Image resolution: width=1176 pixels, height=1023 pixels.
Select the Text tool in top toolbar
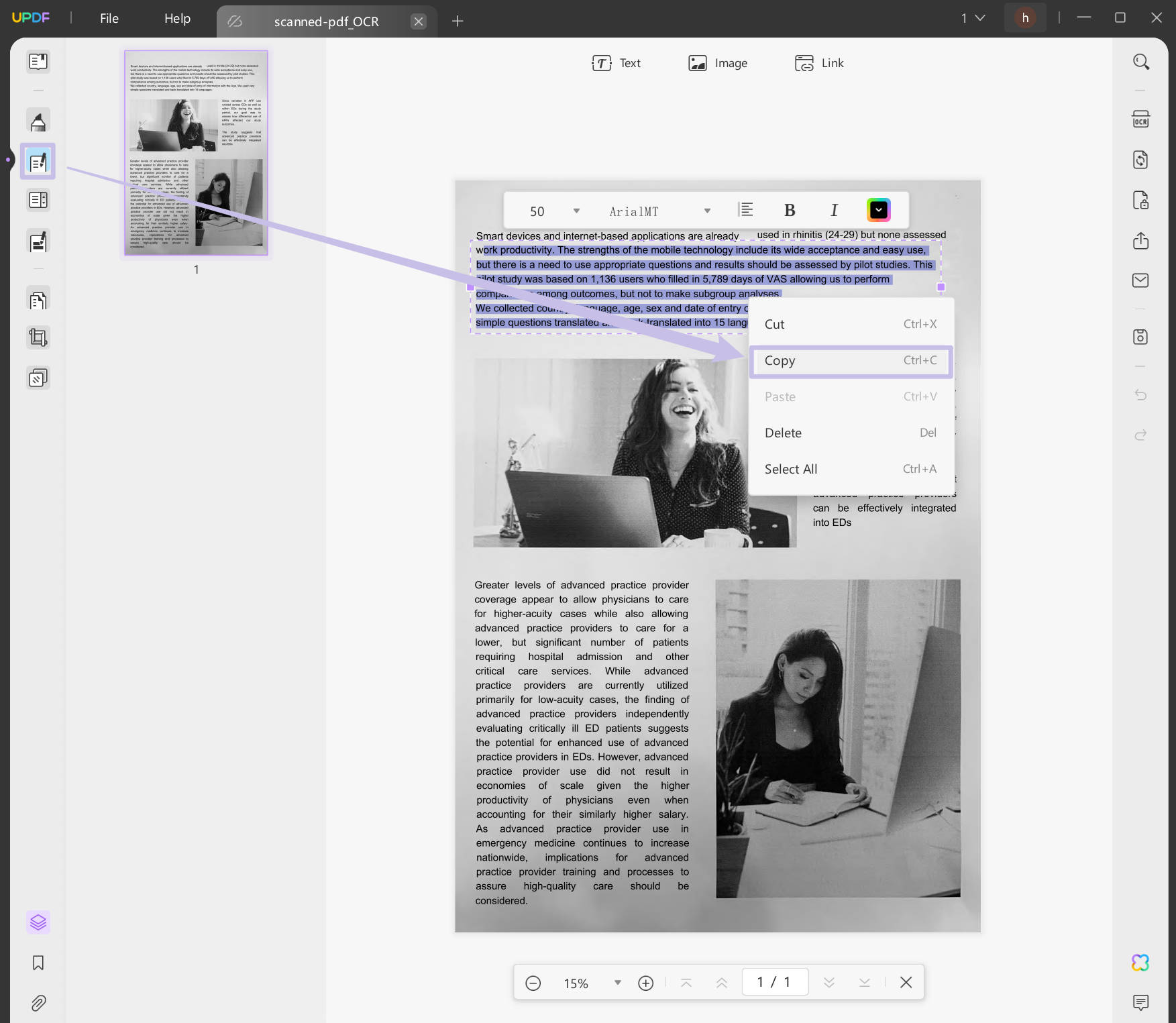click(616, 63)
